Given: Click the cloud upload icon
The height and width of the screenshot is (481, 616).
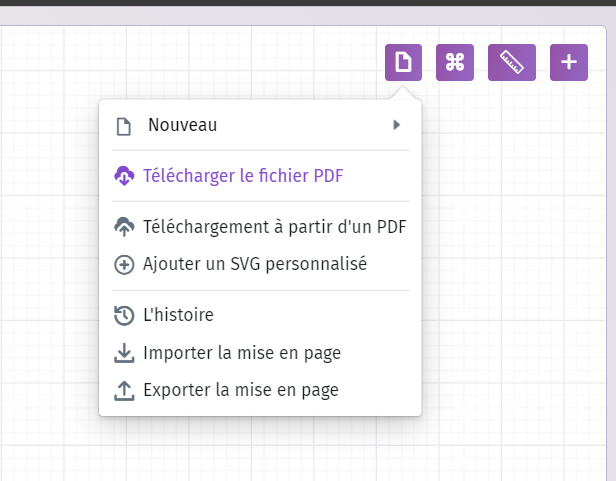Looking at the screenshot, I should coord(124,227).
